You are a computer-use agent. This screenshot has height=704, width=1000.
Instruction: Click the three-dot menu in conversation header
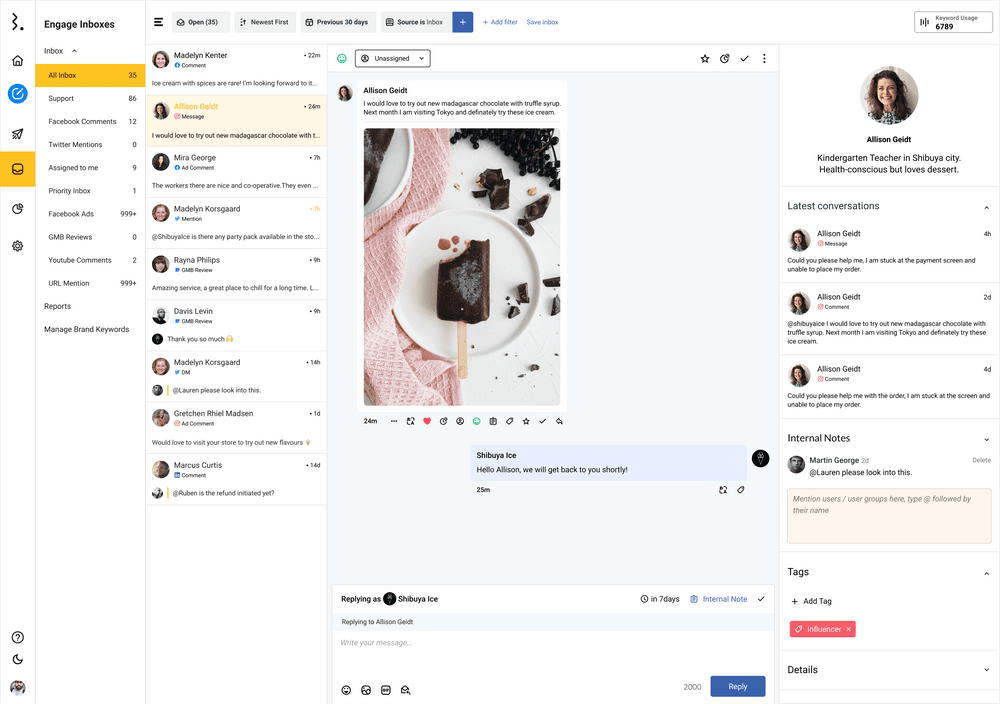764,59
